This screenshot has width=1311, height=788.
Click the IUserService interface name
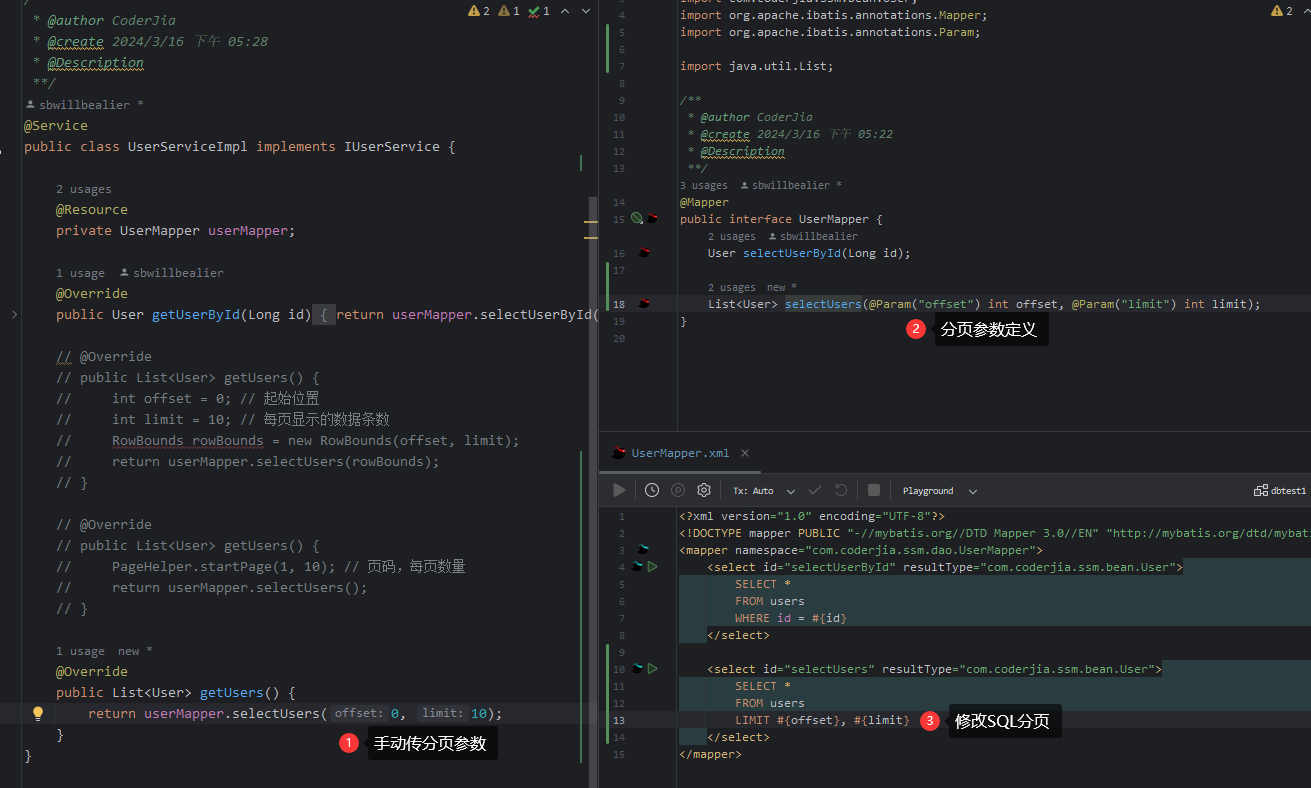[x=392, y=146]
